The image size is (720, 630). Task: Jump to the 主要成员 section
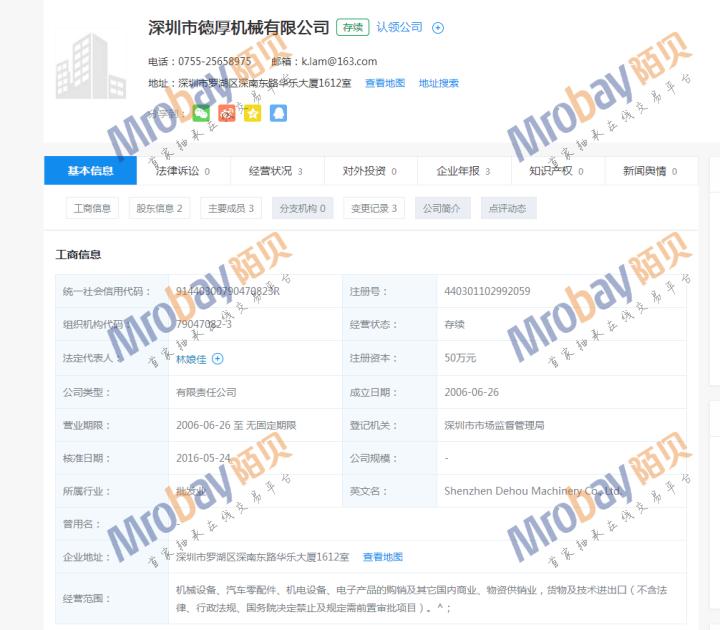230,208
